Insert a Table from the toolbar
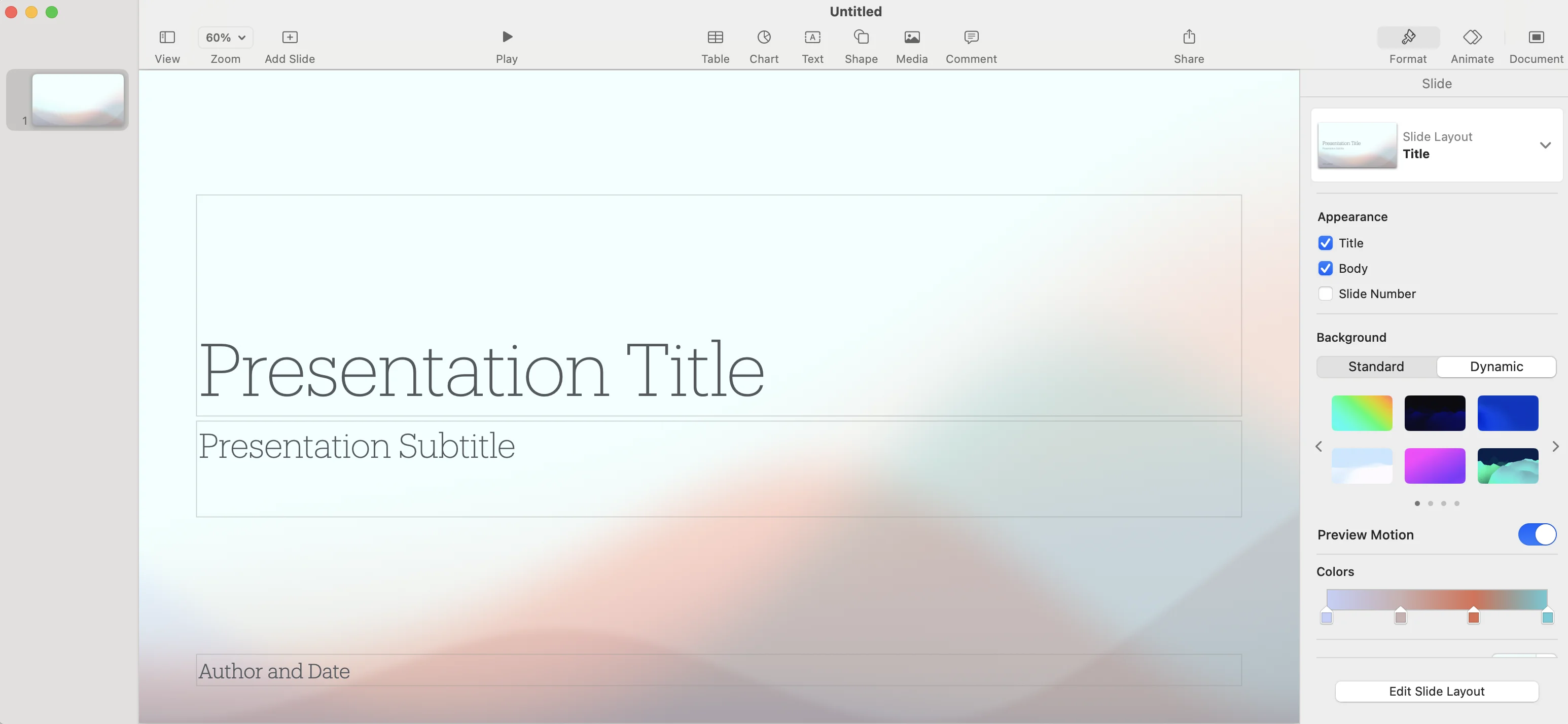Image resolution: width=1568 pixels, height=724 pixels. pyautogui.click(x=715, y=38)
